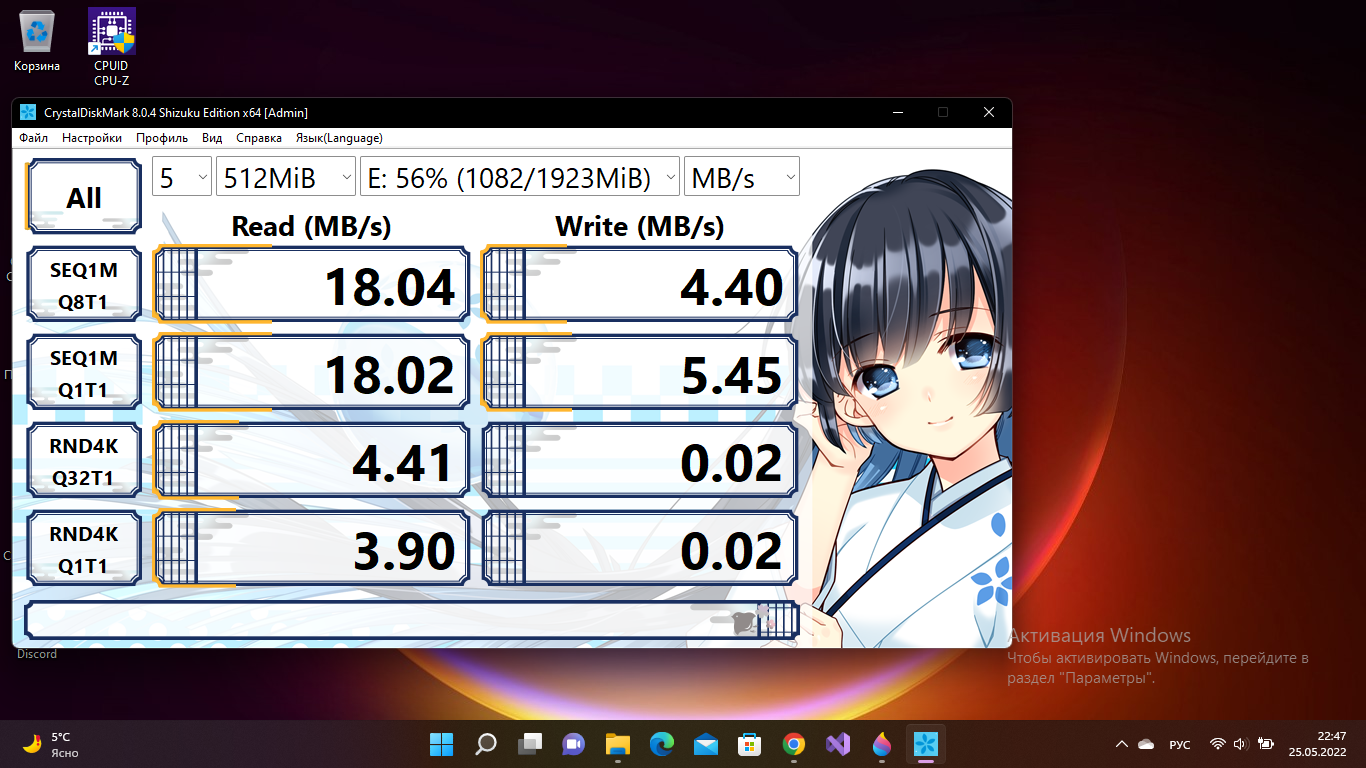Open Task View from the taskbar
This screenshot has height=768, width=1366.
coord(530,744)
